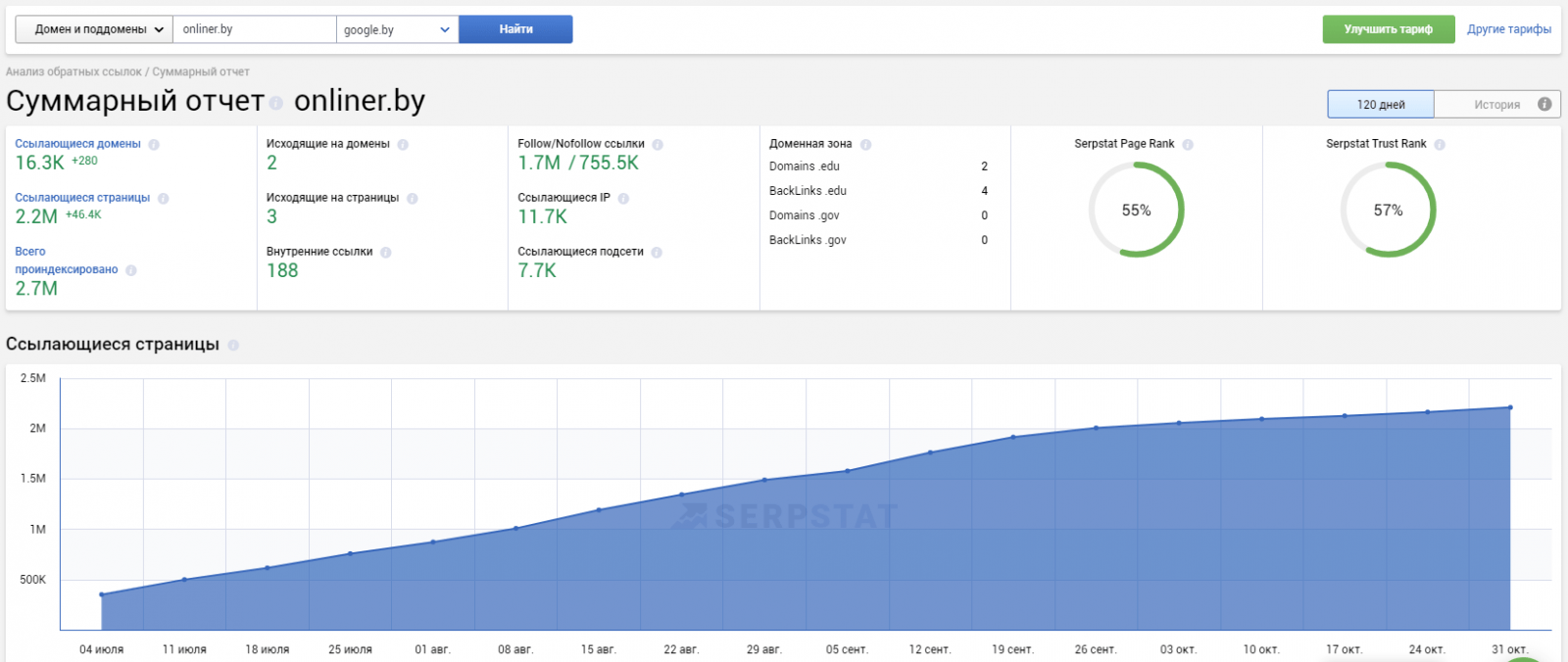Viewport: 1568px width, 662px height.
Task: Click chart data point for 08 авг.
Action: [x=515, y=529]
